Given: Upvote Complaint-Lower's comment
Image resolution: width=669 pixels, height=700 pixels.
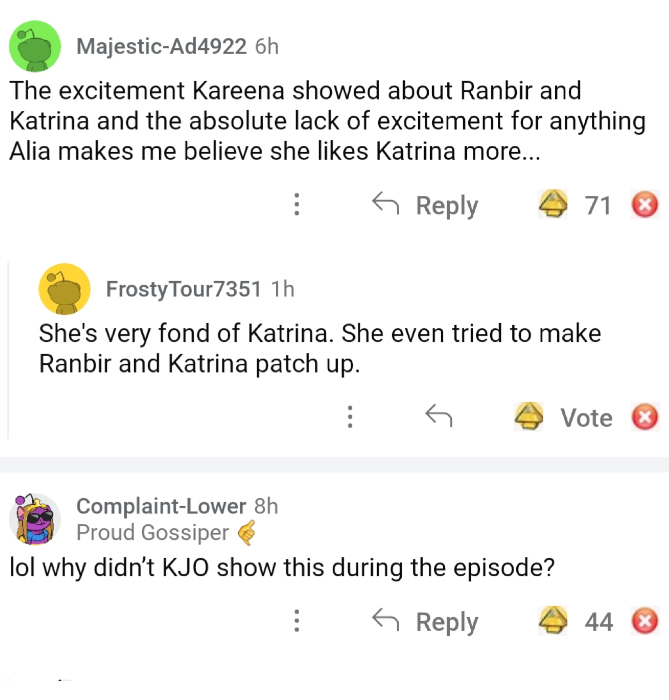Looking at the screenshot, I should pos(552,621).
